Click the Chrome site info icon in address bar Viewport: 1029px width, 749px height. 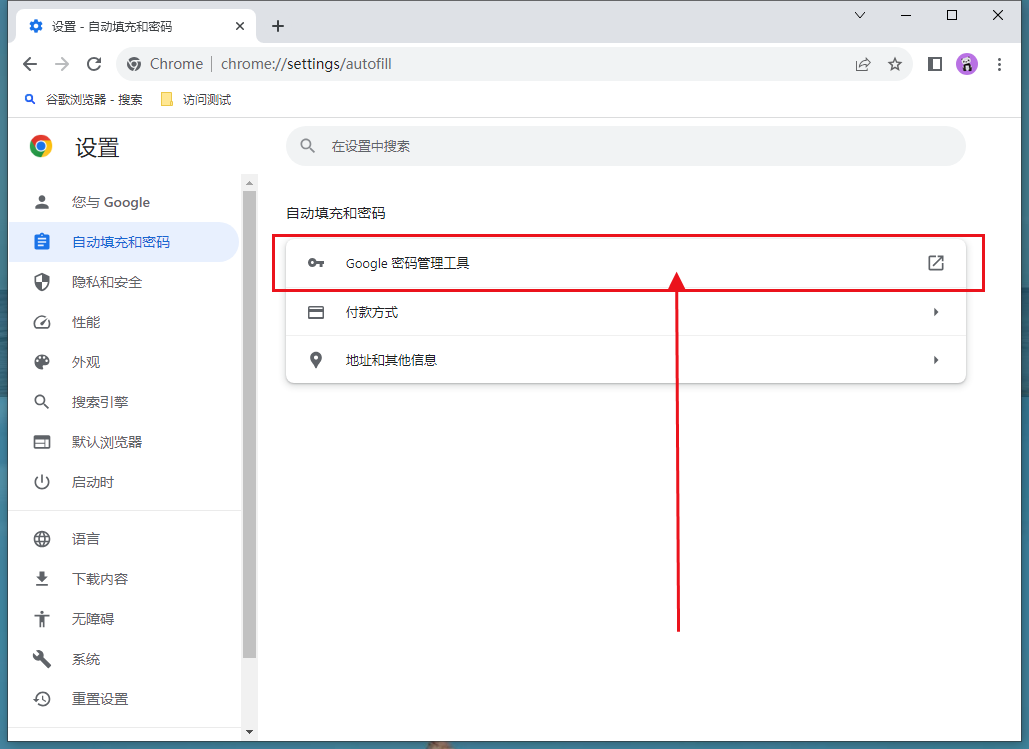pos(134,64)
